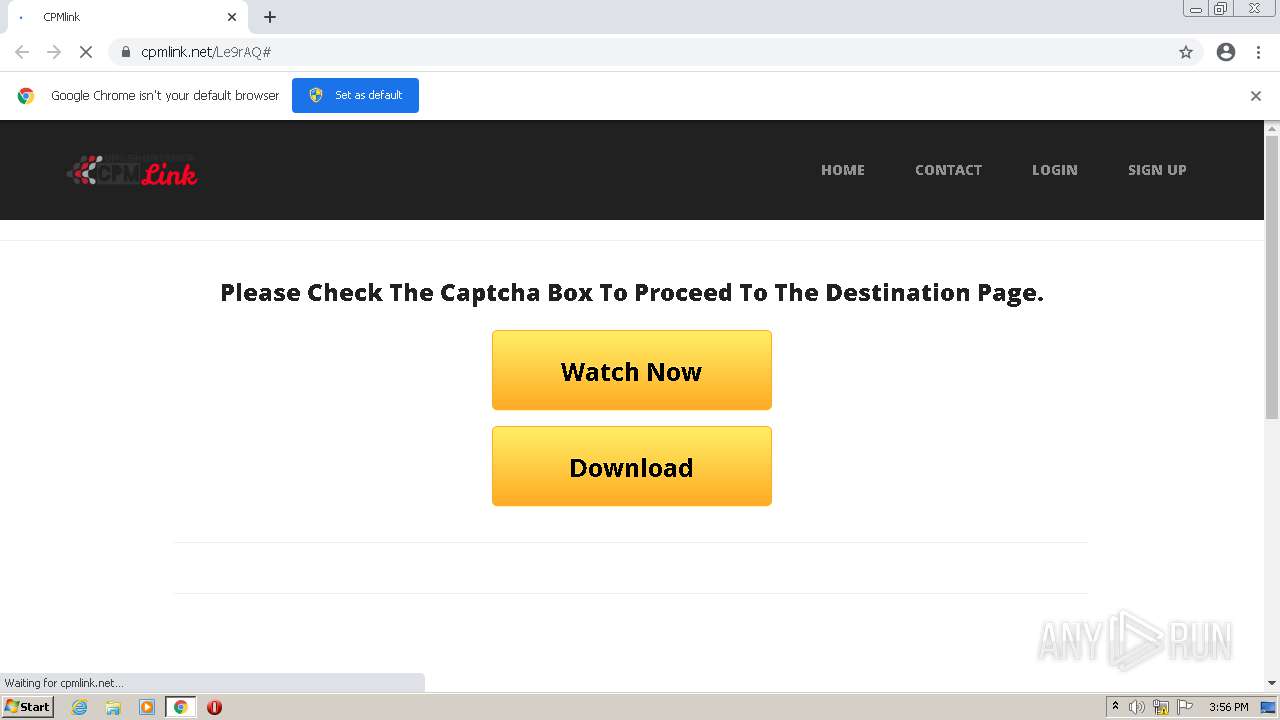
Task: Click the scrollbar down arrow
Action: point(1272,683)
